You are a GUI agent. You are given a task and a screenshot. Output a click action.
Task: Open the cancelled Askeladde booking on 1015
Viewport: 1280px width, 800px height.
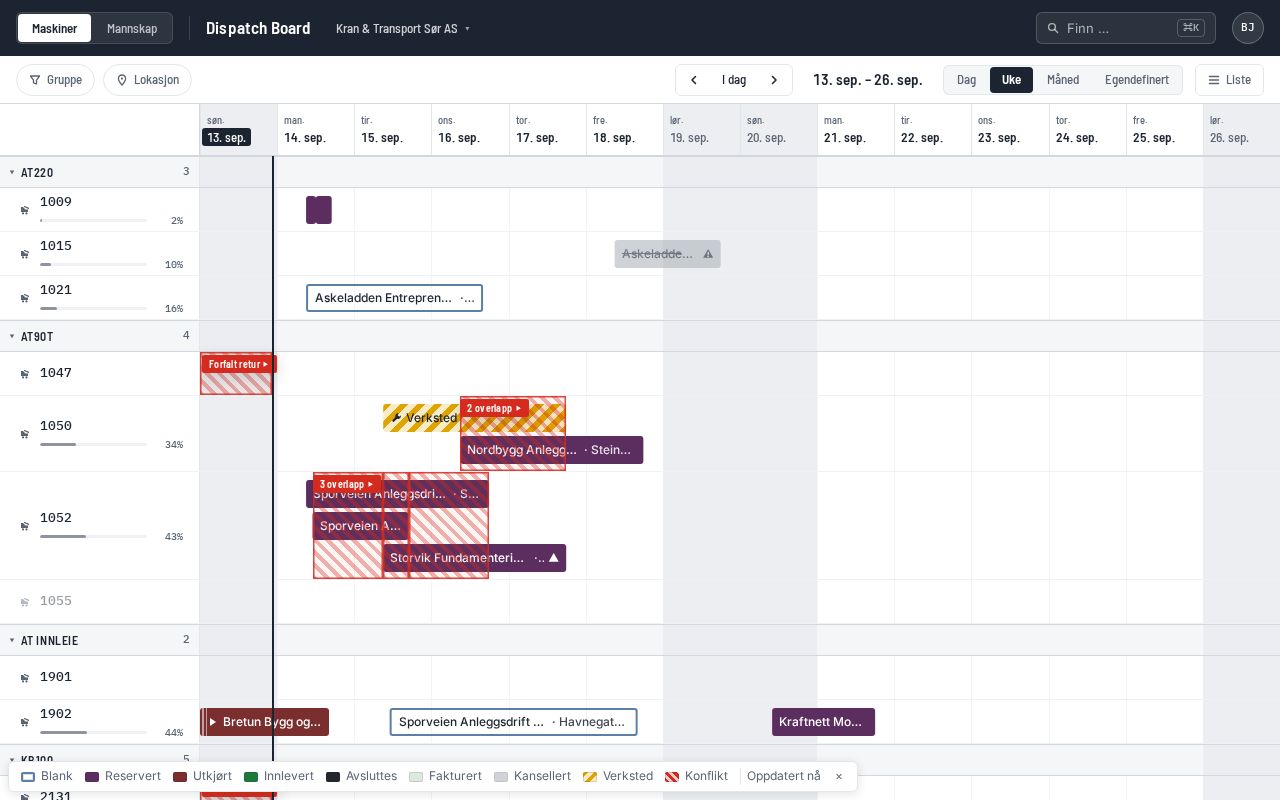point(667,254)
